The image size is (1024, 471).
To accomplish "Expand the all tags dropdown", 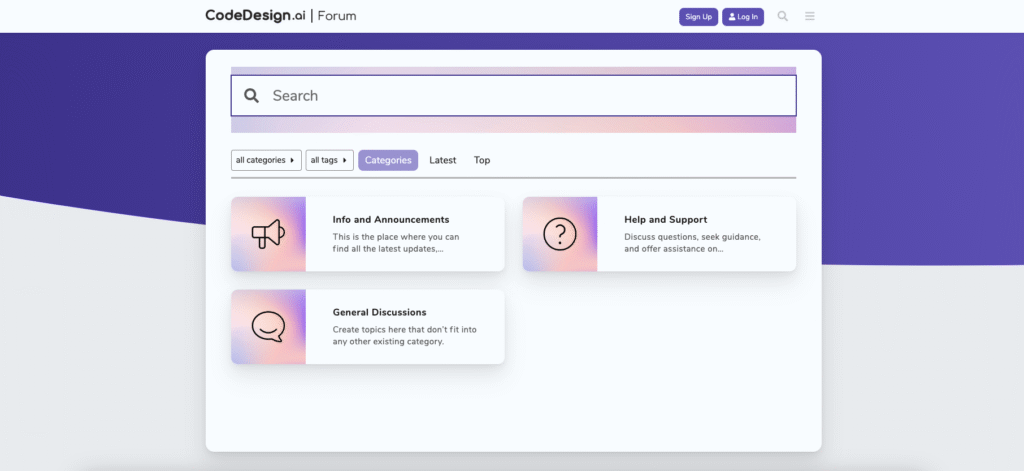I will tap(329, 160).
